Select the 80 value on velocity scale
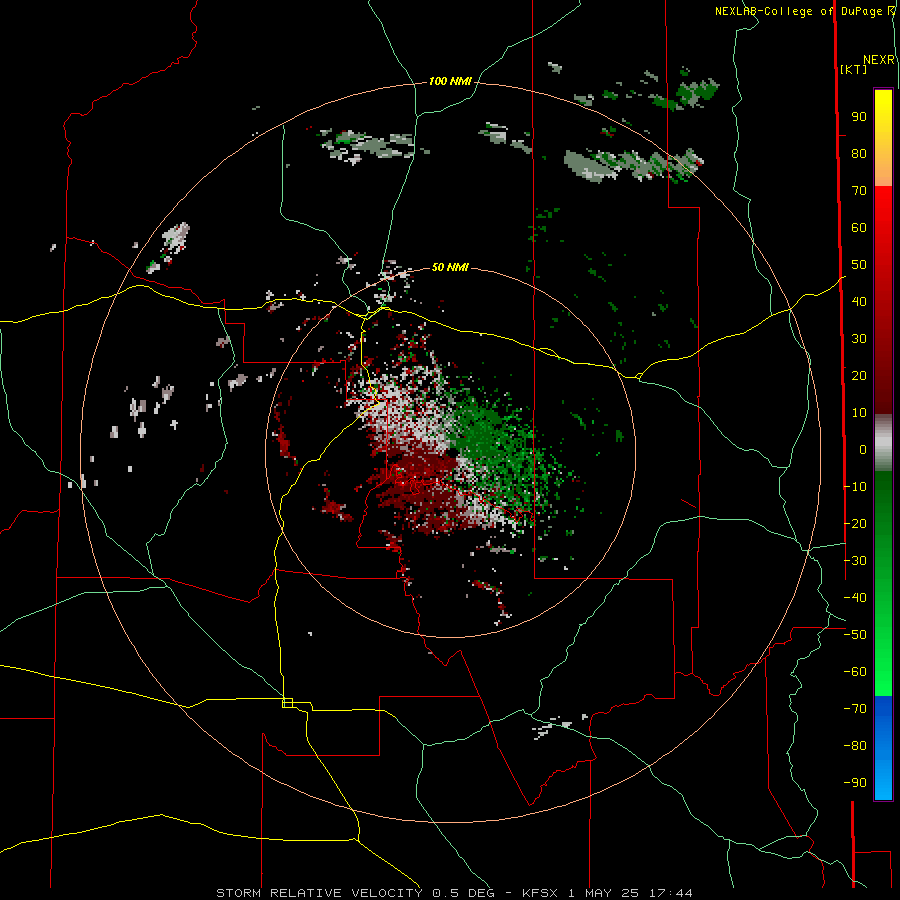900x900 pixels. coord(859,154)
